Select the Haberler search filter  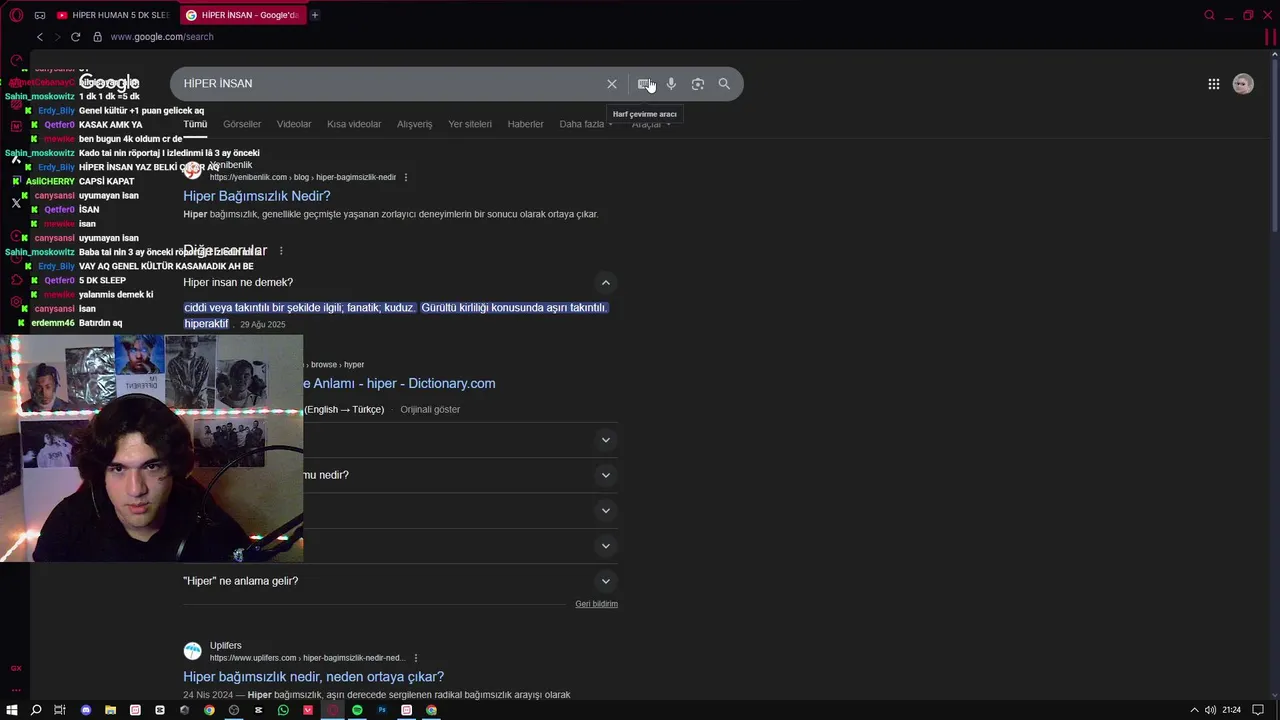(525, 124)
